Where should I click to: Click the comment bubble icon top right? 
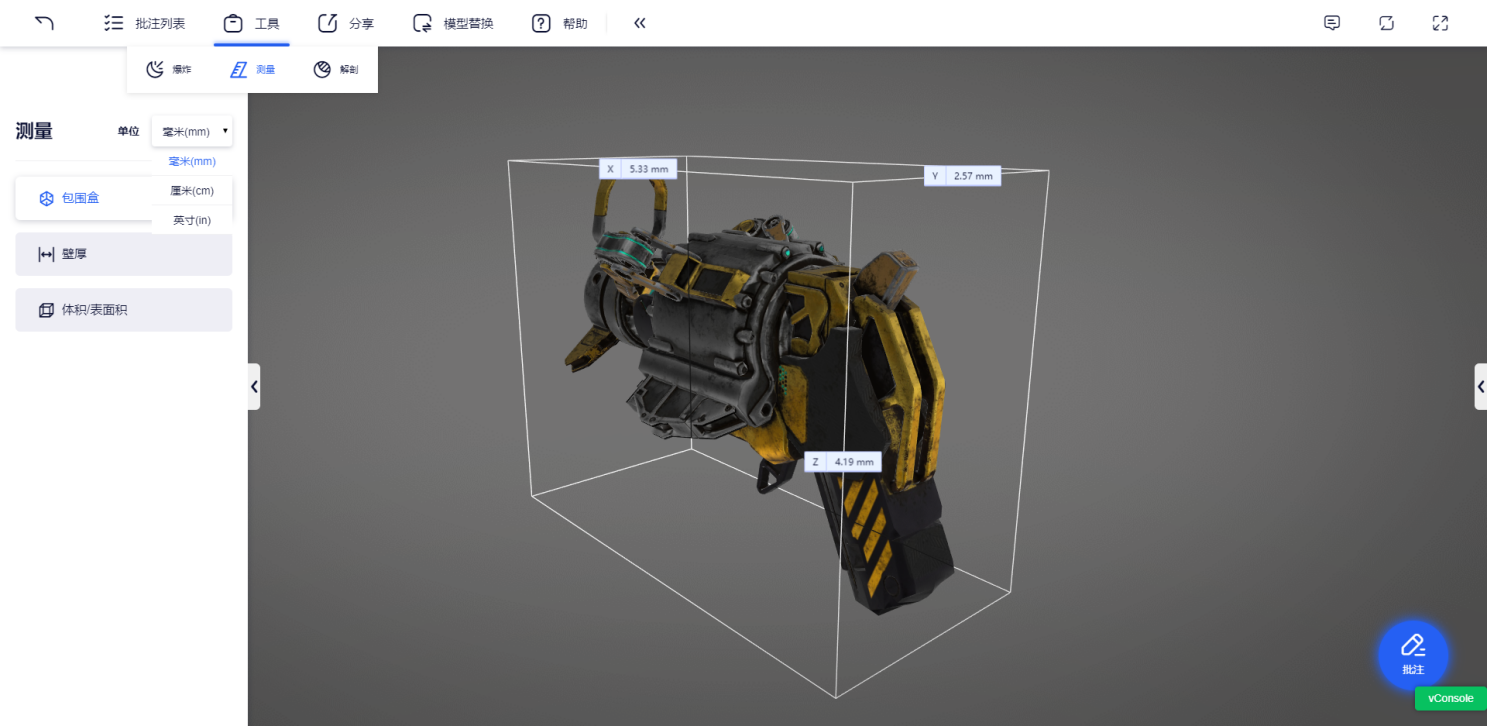click(x=1332, y=23)
